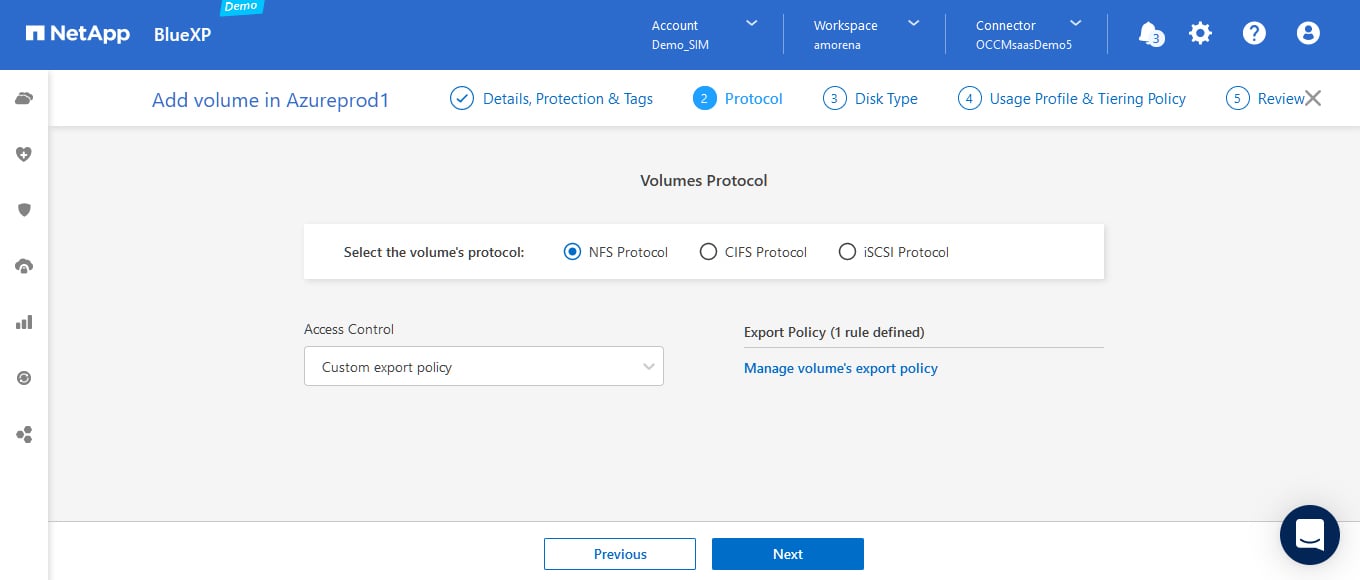The image size is (1360, 580).
Task: Click the cloud storage sidebar icon
Action: click(x=24, y=98)
